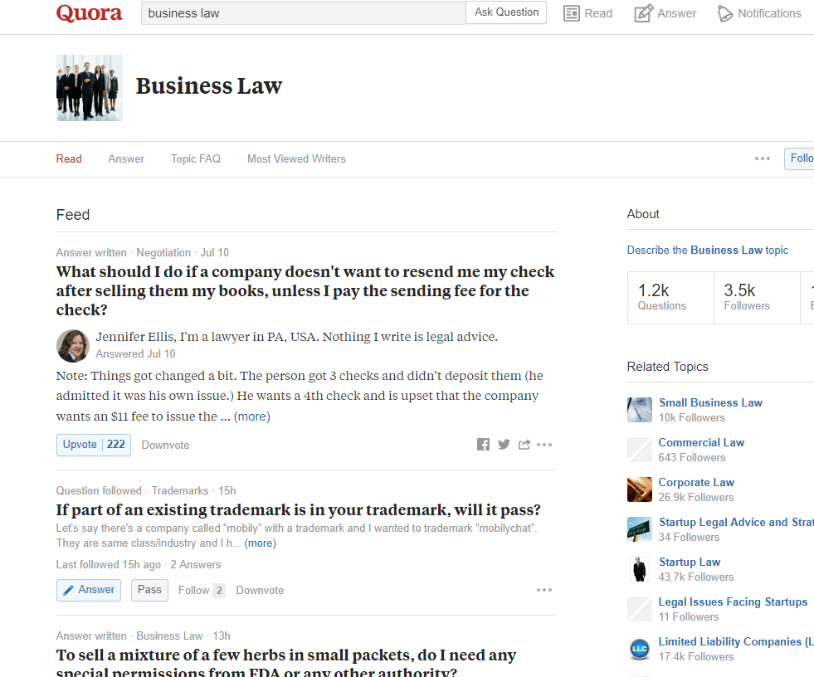Click Startup Legal Advice topic icon

point(640,530)
